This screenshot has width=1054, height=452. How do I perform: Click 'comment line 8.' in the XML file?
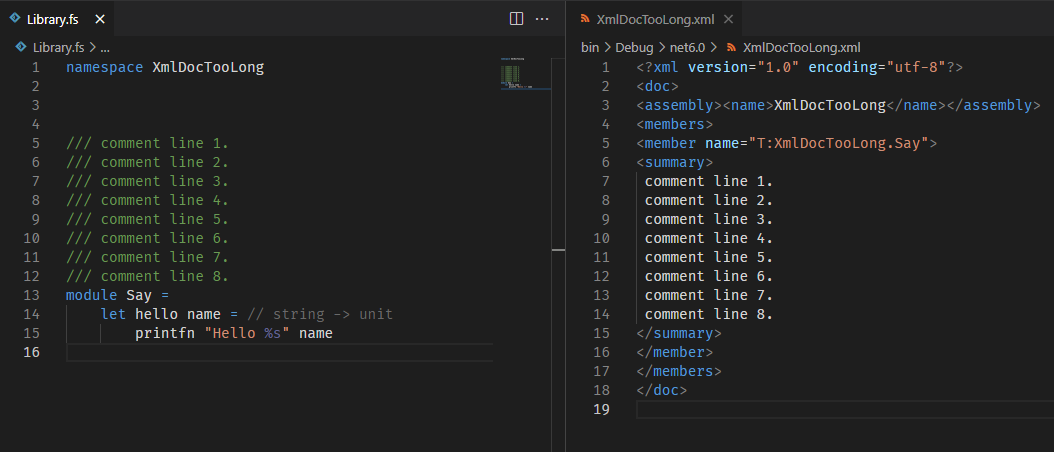(x=708, y=314)
